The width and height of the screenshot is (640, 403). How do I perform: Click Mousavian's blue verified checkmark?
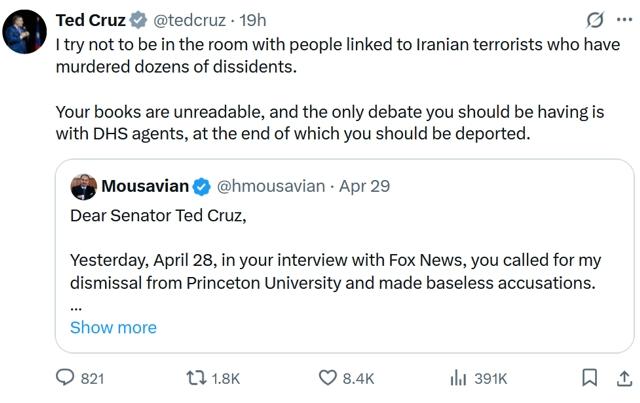(201, 187)
